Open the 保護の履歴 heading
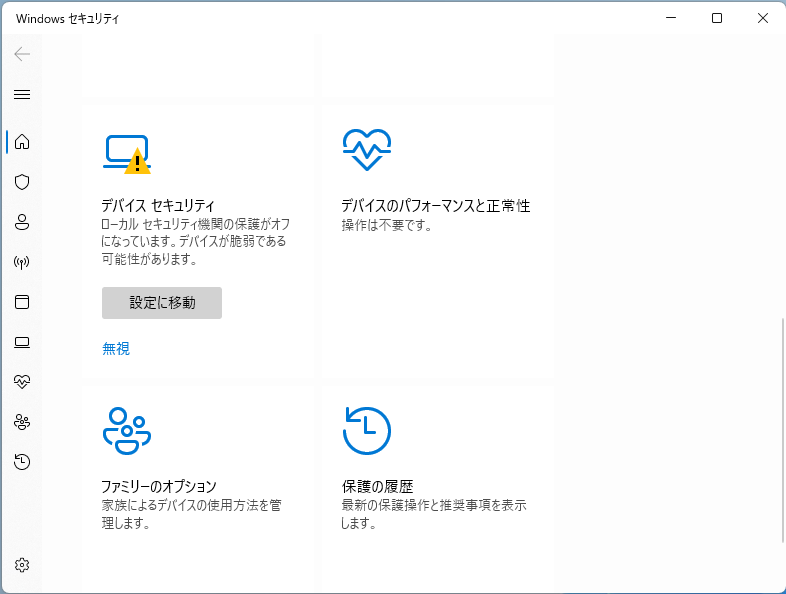Image resolution: width=786 pixels, height=594 pixels. [377, 486]
